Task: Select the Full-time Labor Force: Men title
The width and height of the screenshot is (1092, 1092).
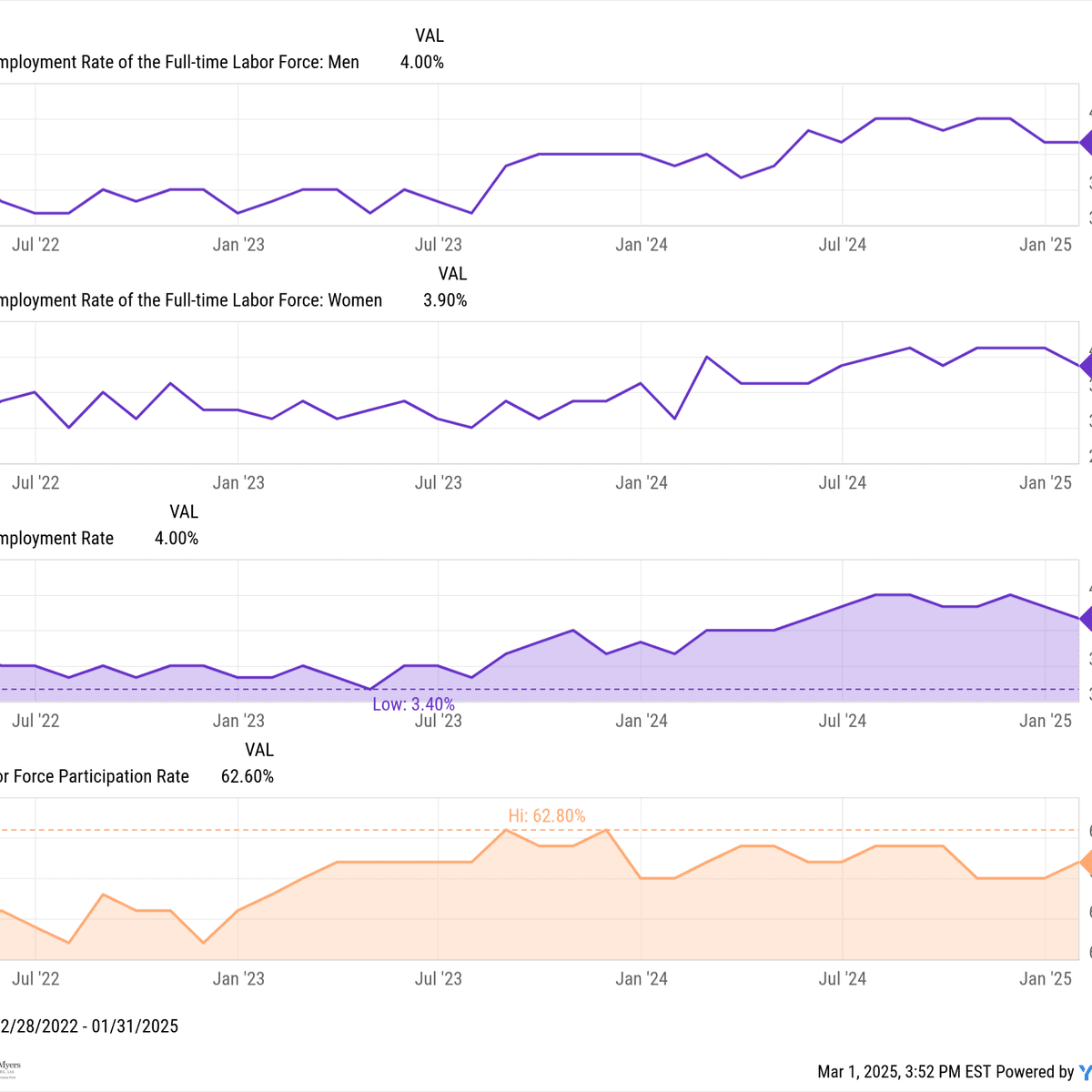Action: [178, 63]
